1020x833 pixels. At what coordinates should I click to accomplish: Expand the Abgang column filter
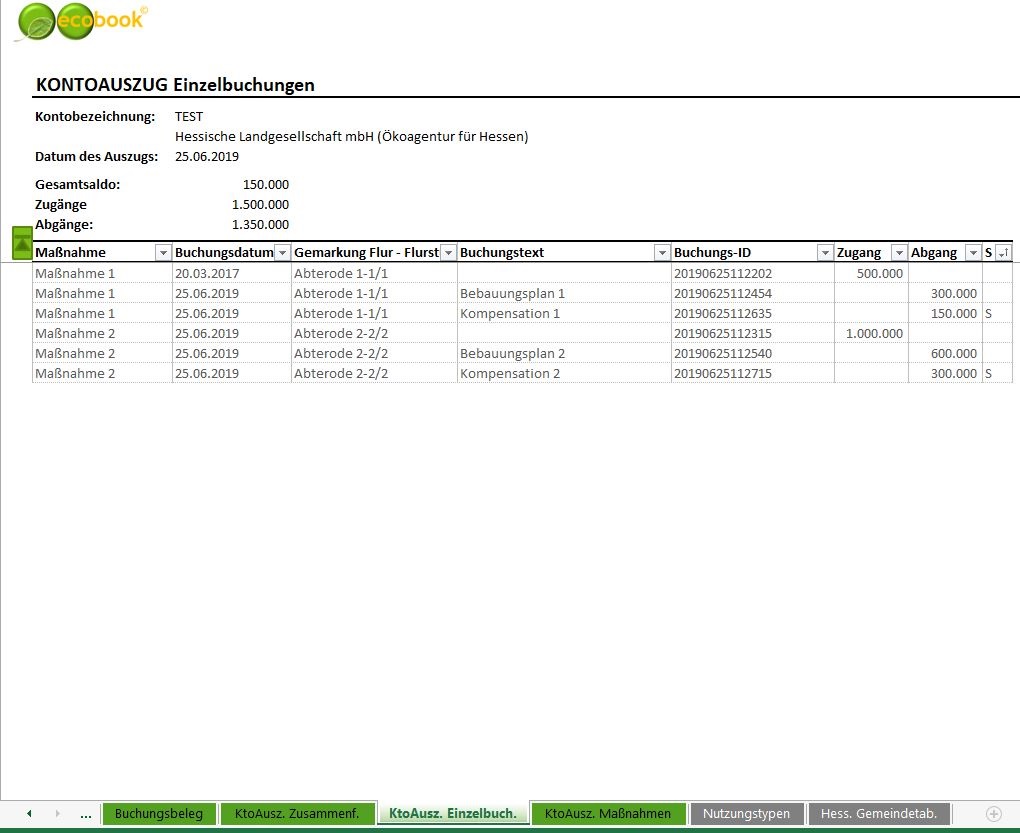pyautogui.click(x=973, y=253)
